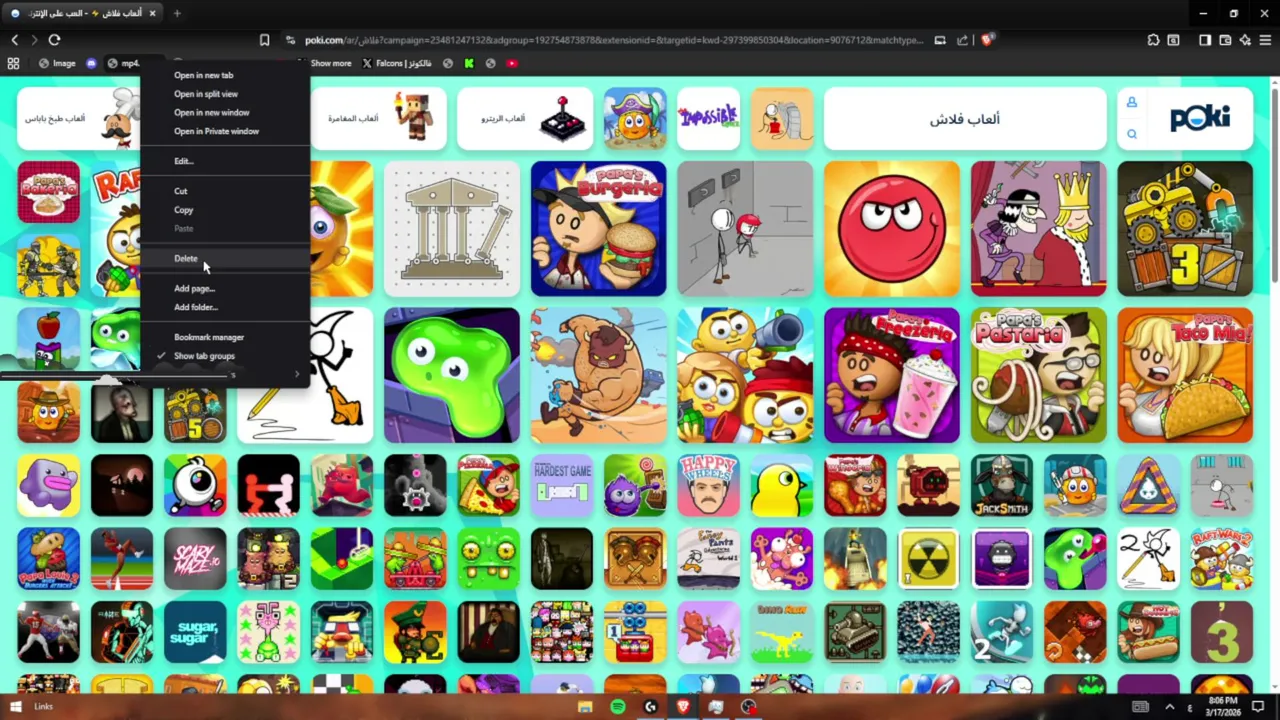Screen dimensions: 1280x720
Task: Open the Poki search magnifier icon
Action: coord(1132,134)
